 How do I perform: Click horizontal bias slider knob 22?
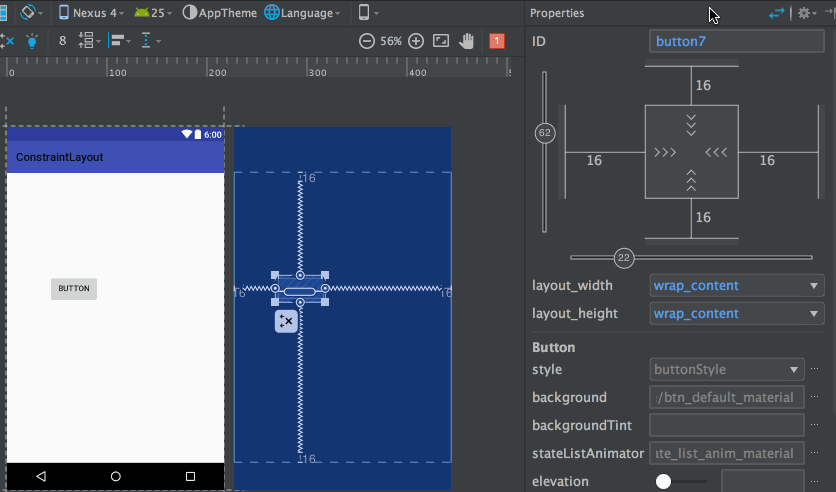pos(624,258)
